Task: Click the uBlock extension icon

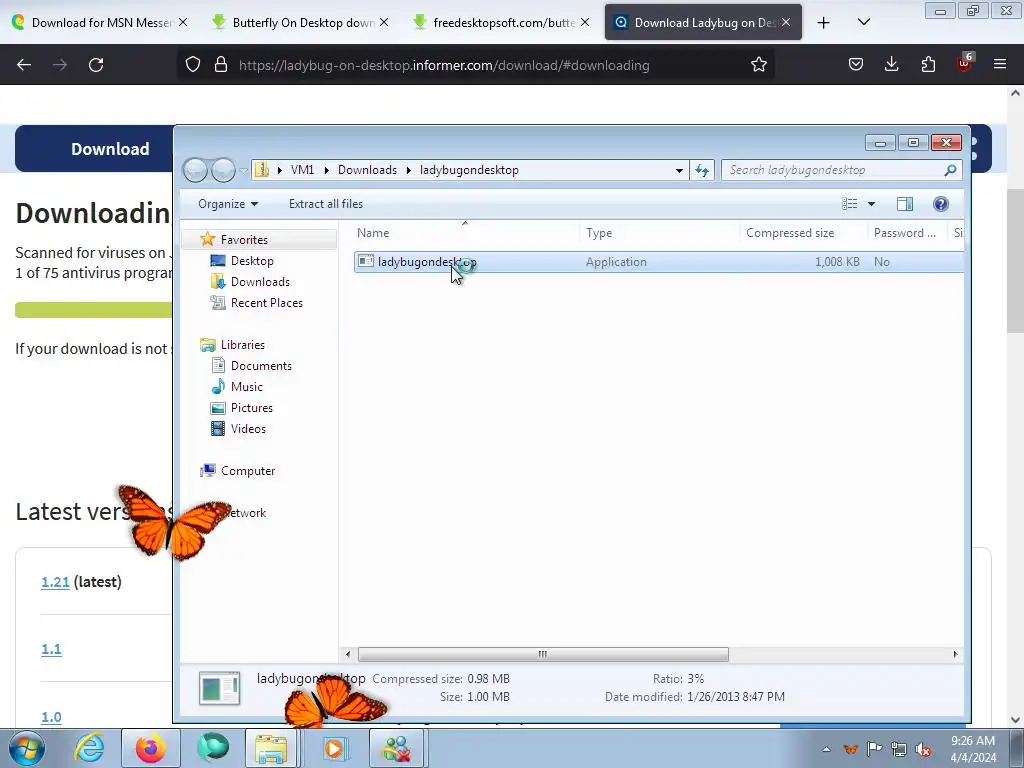Action: (x=965, y=63)
